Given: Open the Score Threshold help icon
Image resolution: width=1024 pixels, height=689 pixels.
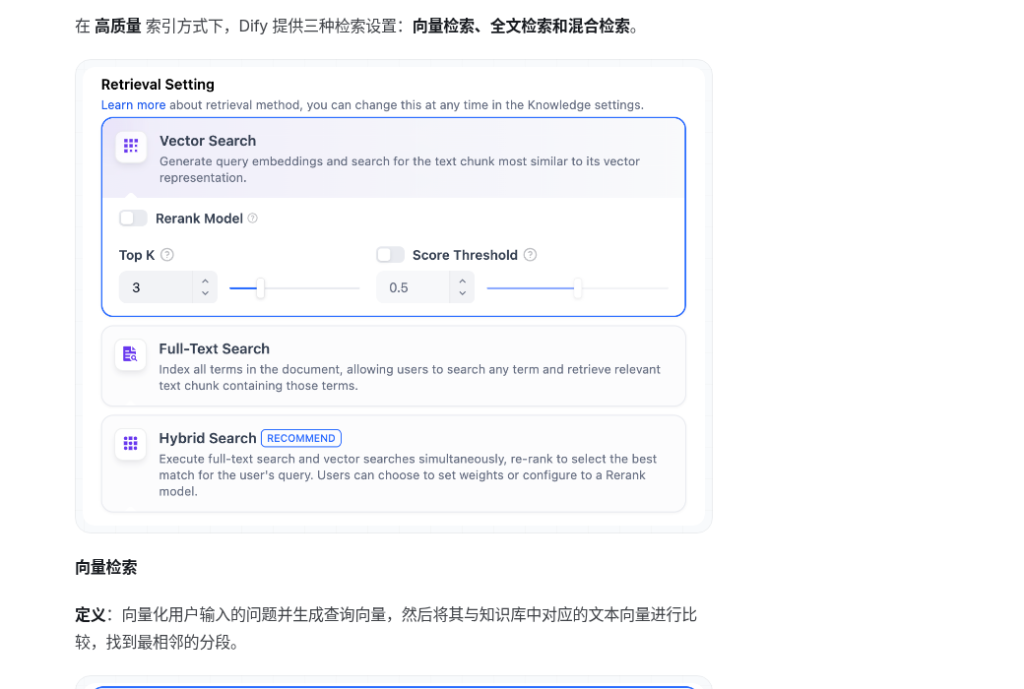Looking at the screenshot, I should [530, 255].
